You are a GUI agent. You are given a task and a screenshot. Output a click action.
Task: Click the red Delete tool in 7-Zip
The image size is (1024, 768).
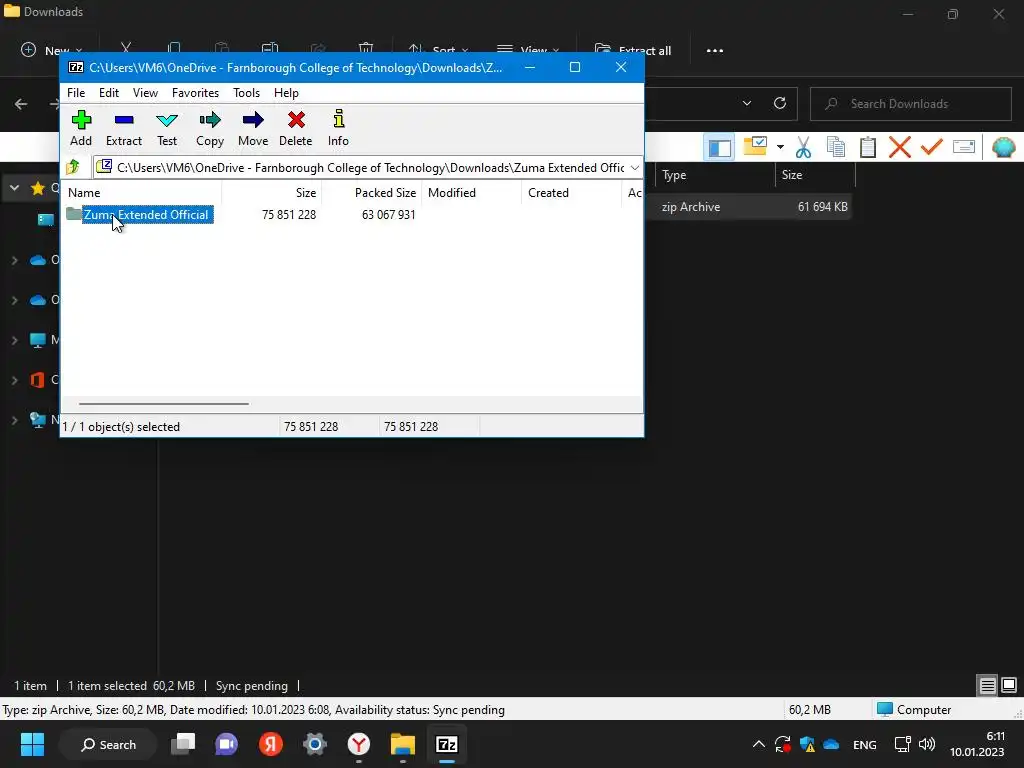(x=296, y=128)
